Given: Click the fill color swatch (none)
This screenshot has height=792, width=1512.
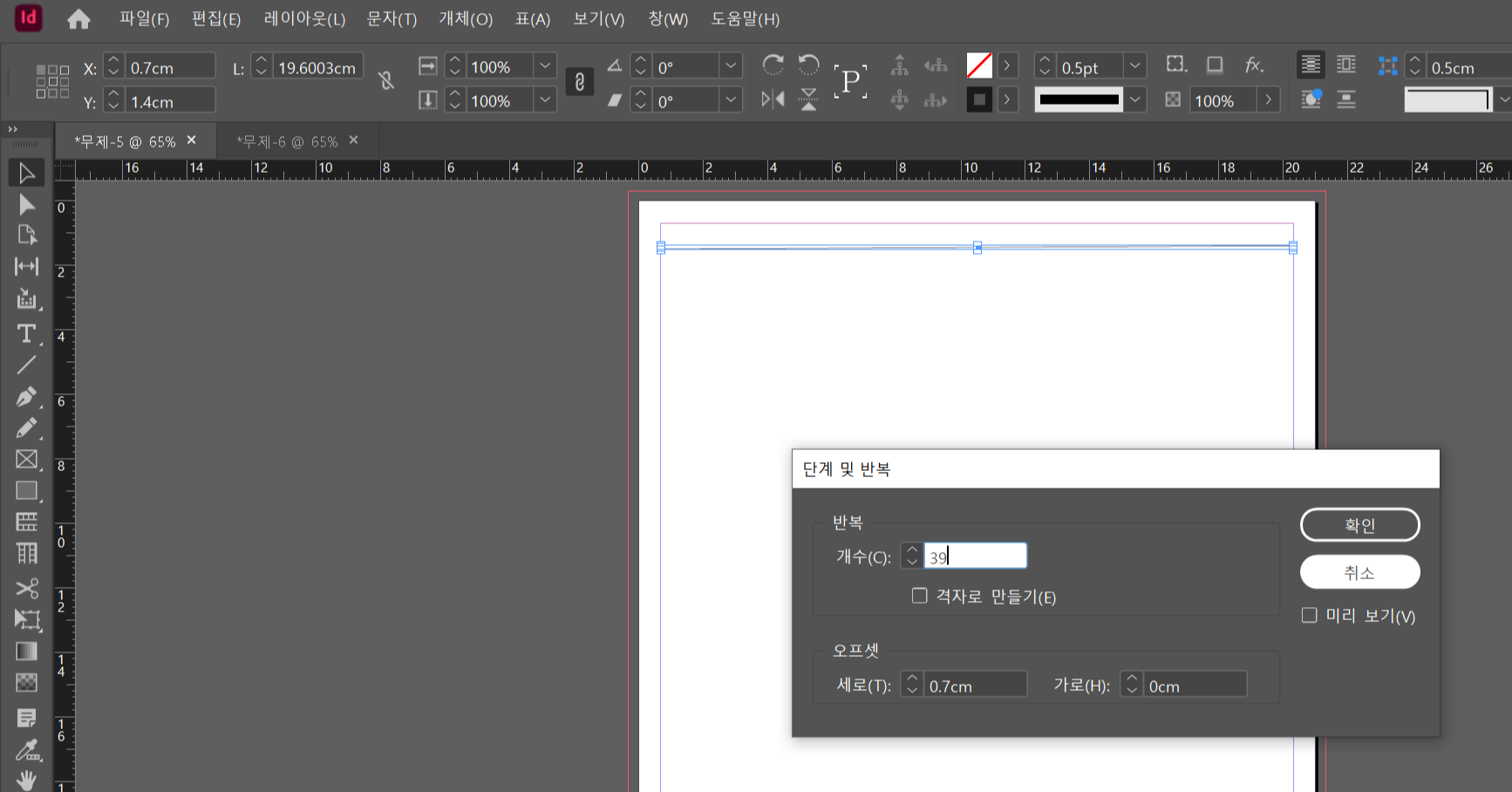Looking at the screenshot, I should pos(979,65).
